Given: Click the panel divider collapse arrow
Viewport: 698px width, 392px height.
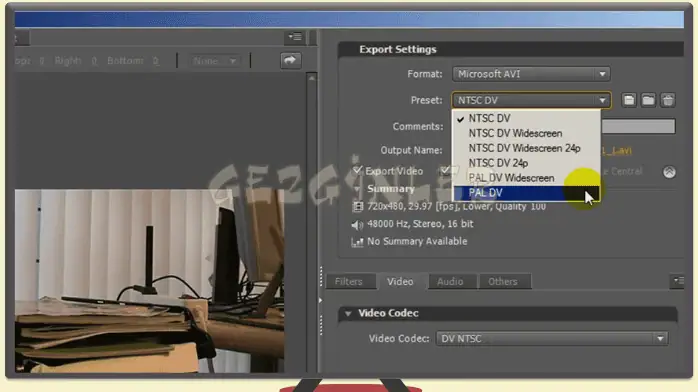Looking at the screenshot, I should tap(321, 300).
